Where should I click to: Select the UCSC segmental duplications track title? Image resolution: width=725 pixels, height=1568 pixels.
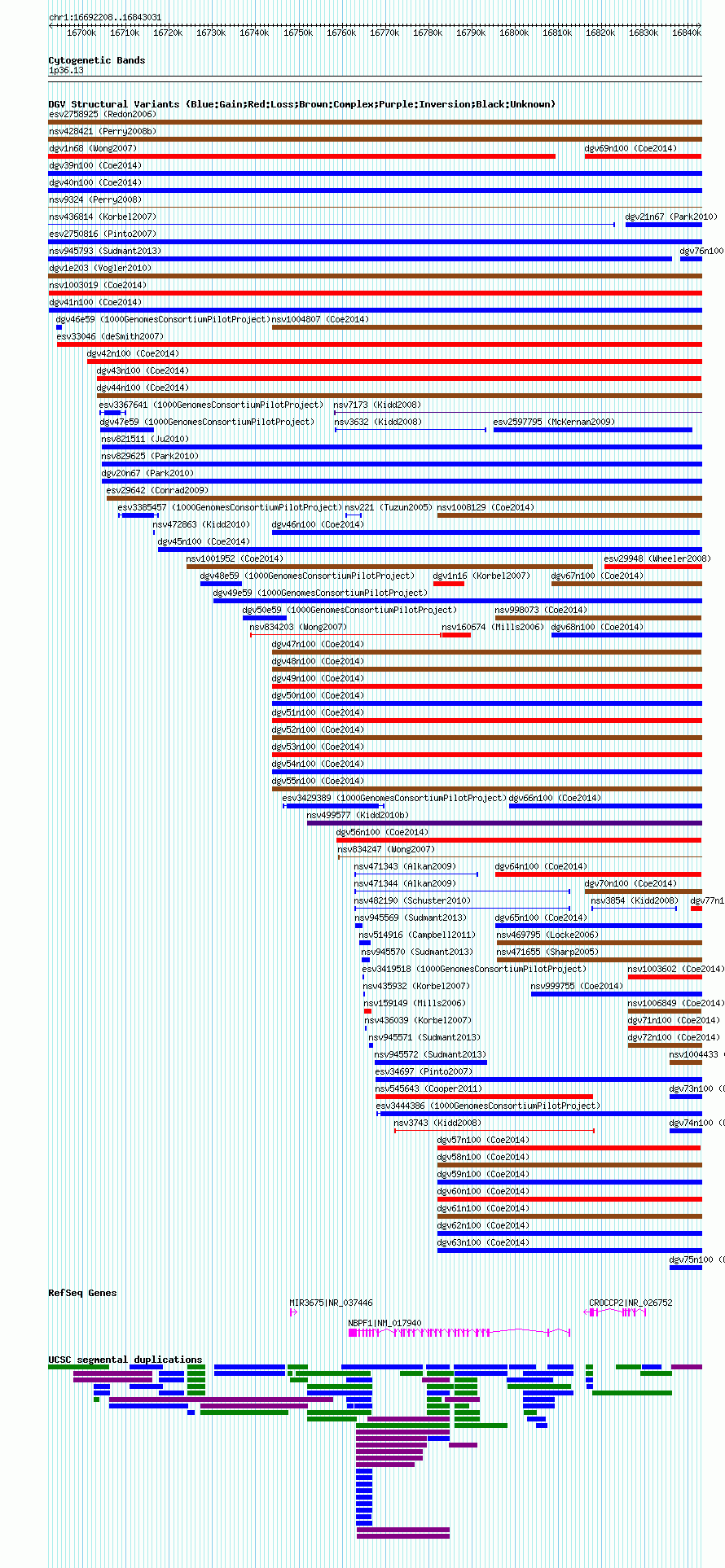(x=125, y=1360)
